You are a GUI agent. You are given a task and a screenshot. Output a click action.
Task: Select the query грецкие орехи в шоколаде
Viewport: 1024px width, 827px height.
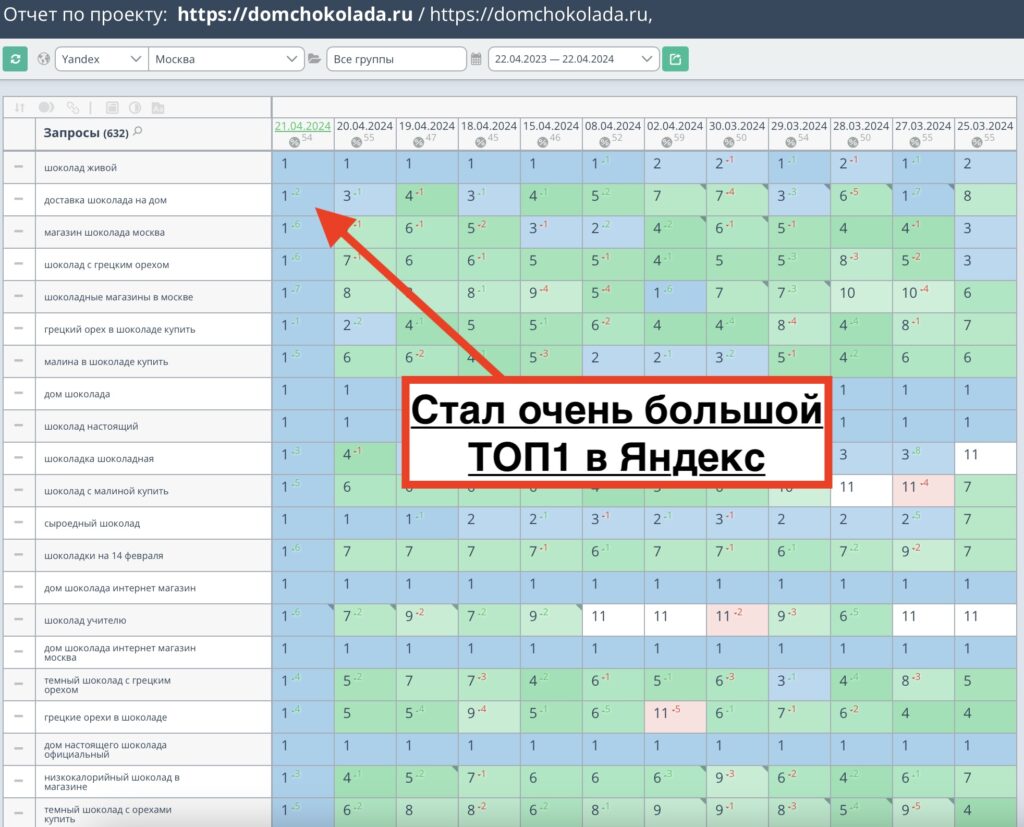105,717
